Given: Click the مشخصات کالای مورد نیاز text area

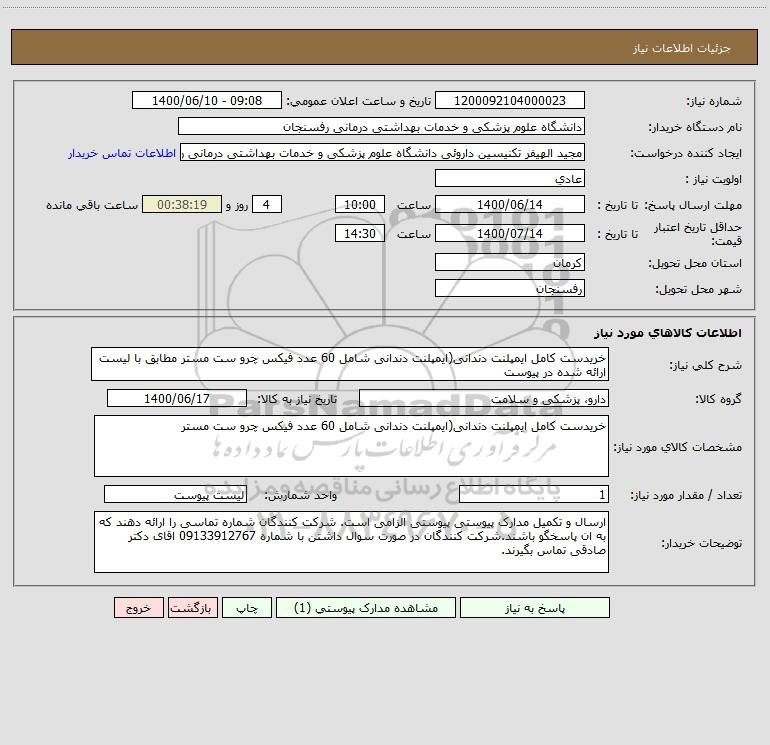Looking at the screenshot, I should tap(351, 446).
